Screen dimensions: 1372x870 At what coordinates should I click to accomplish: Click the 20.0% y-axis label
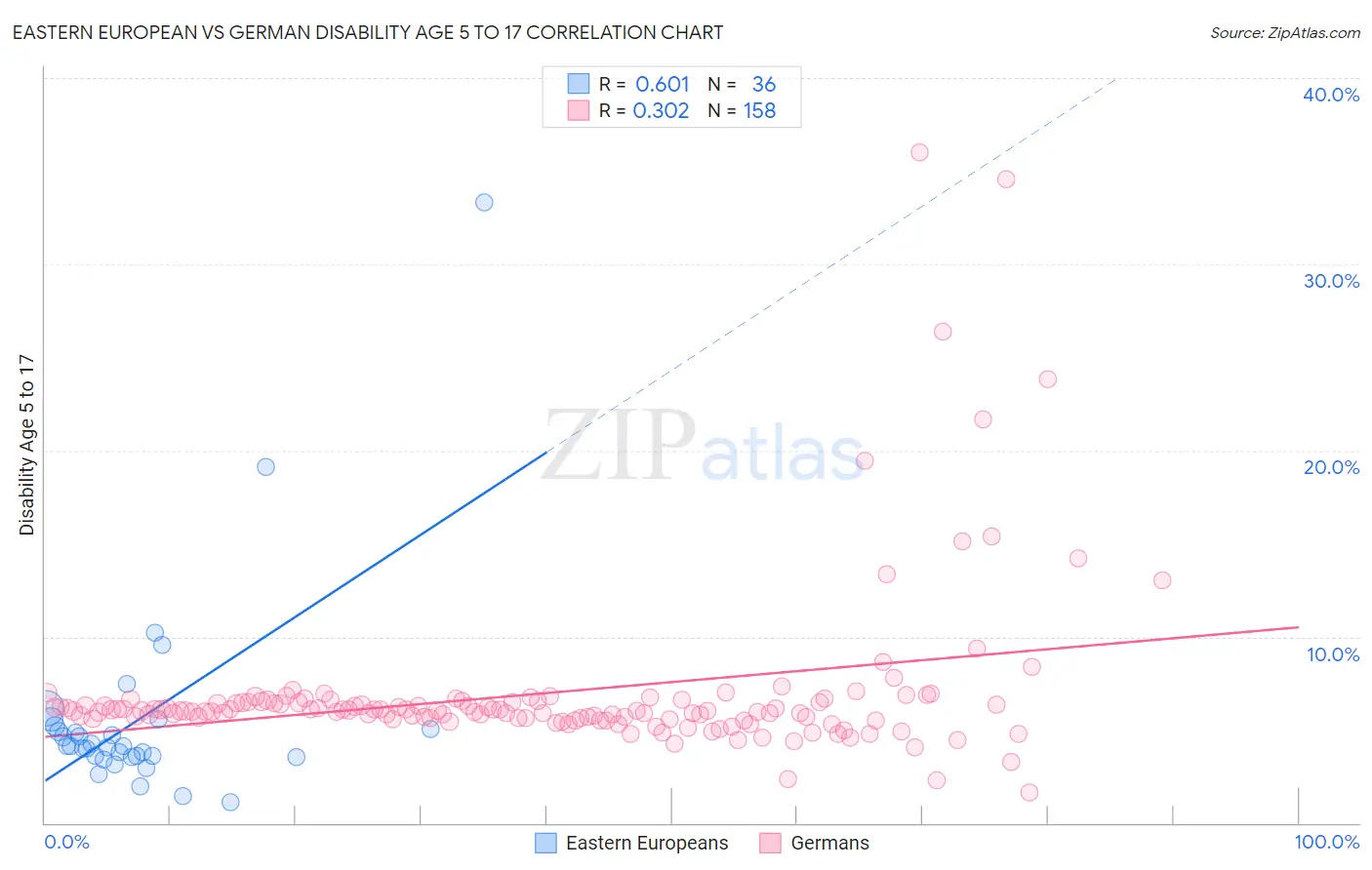1331,467
